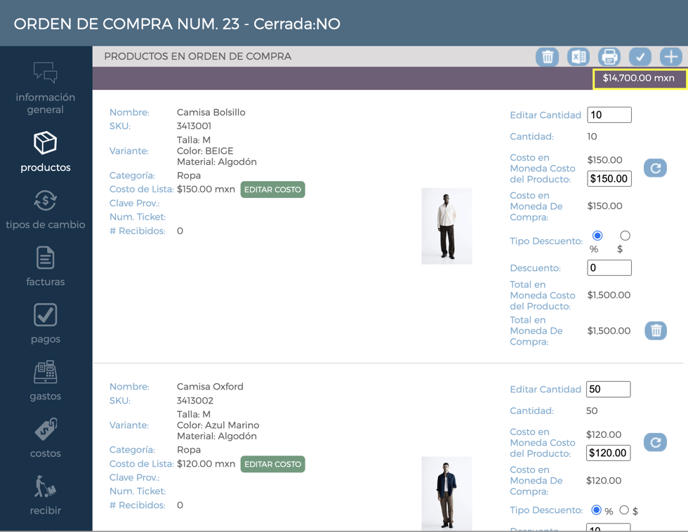Image resolution: width=688 pixels, height=532 pixels.
Task: Click SKU value 3413001
Action: [x=194, y=126]
